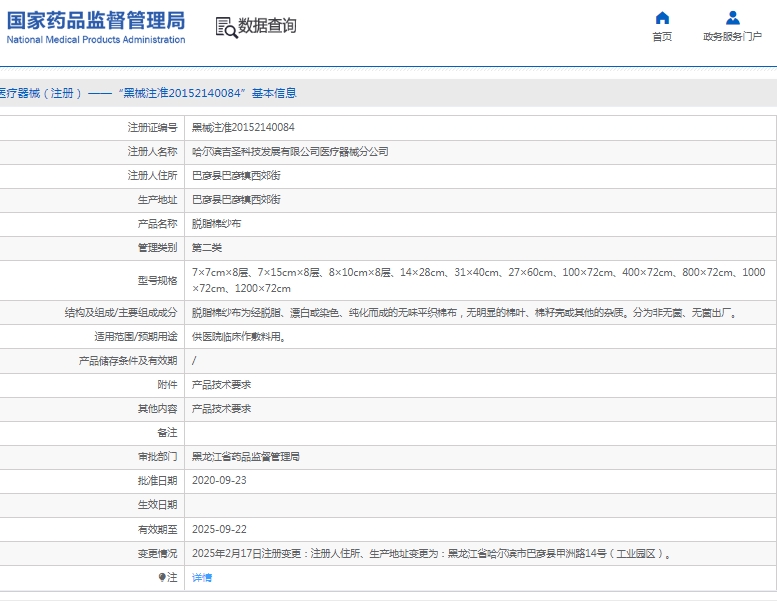Click the 国家药品监督管理局 logo
The height and width of the screenshot is (601, 777).
click(96, 21)
